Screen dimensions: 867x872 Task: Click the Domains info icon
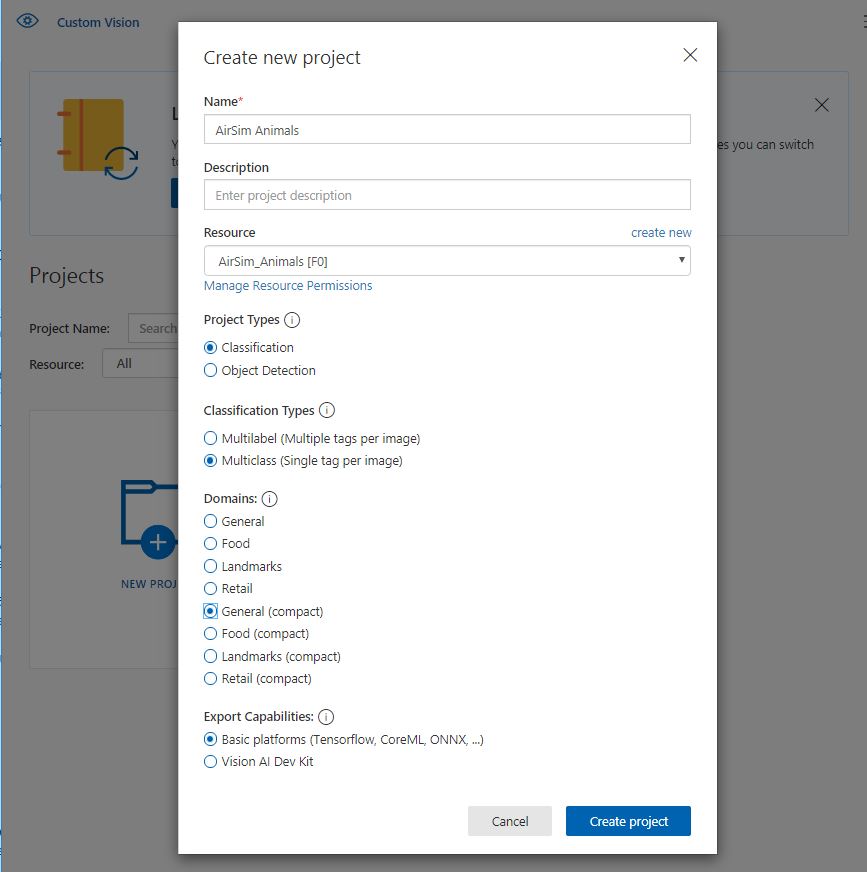[269, 499]
